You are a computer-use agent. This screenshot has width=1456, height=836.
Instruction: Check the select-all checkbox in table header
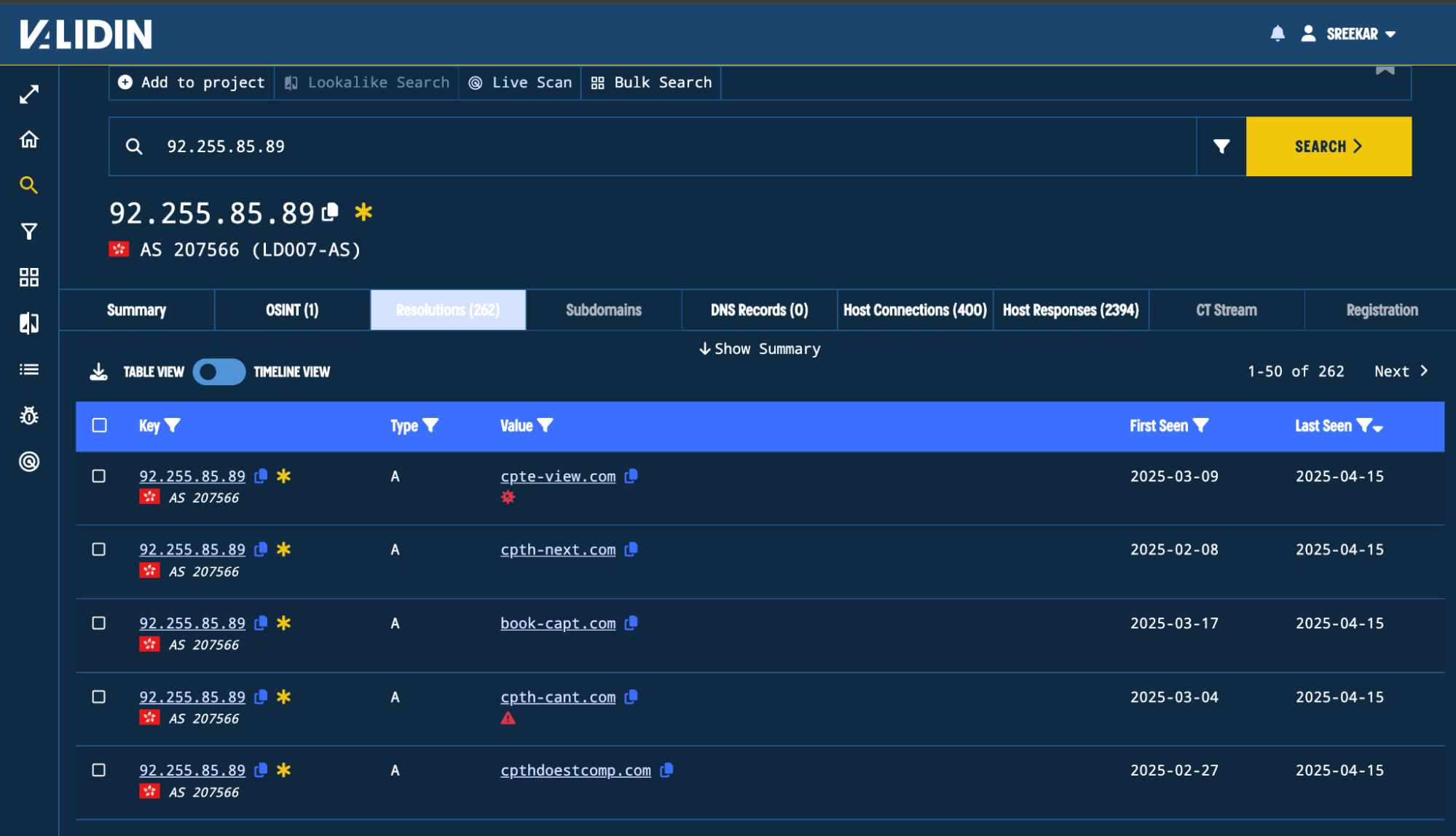click(x=99, y=425)
